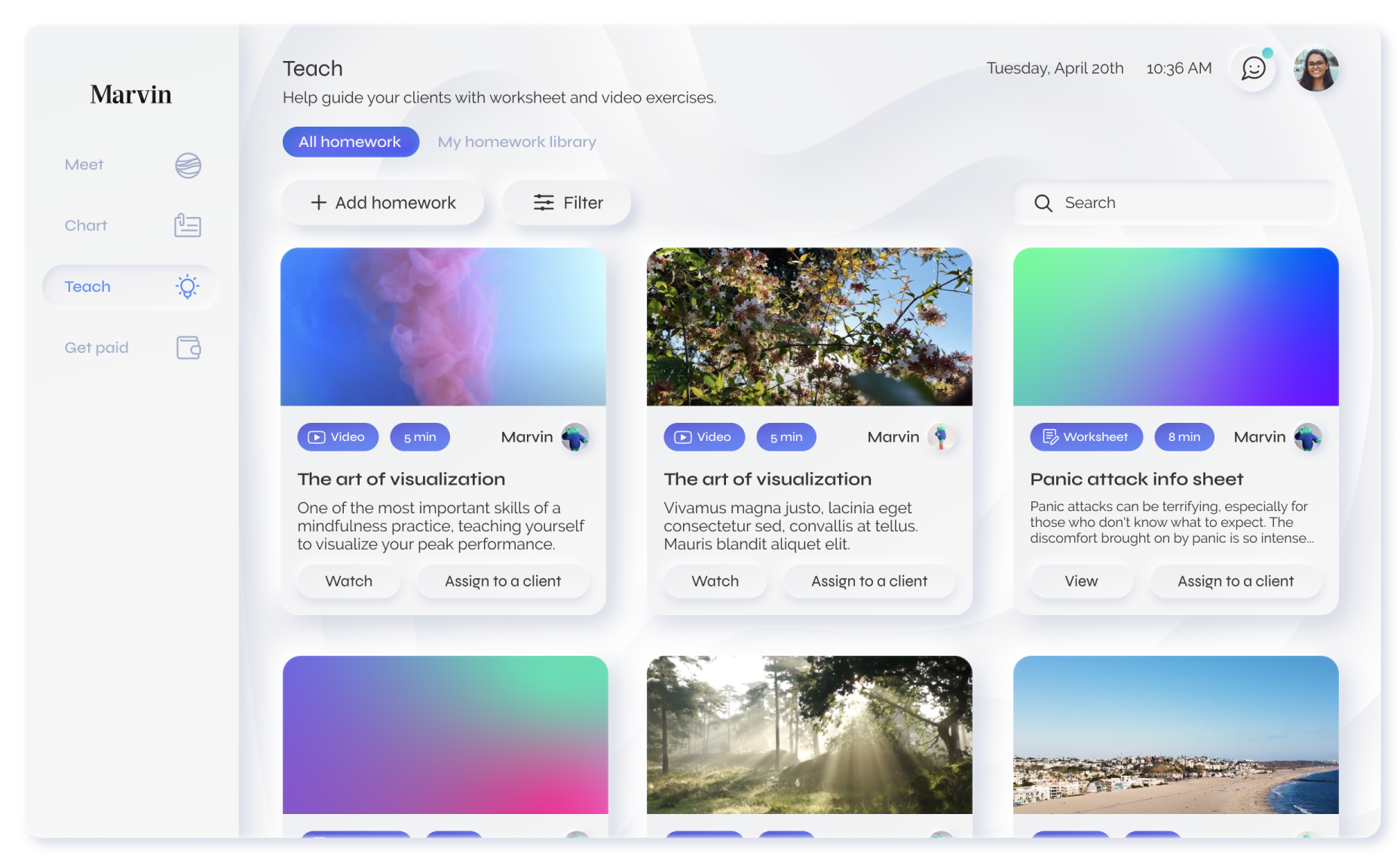Select the All homework tab
The width and height of the screenshot is (1400, 857).
[x=351, y=142]
